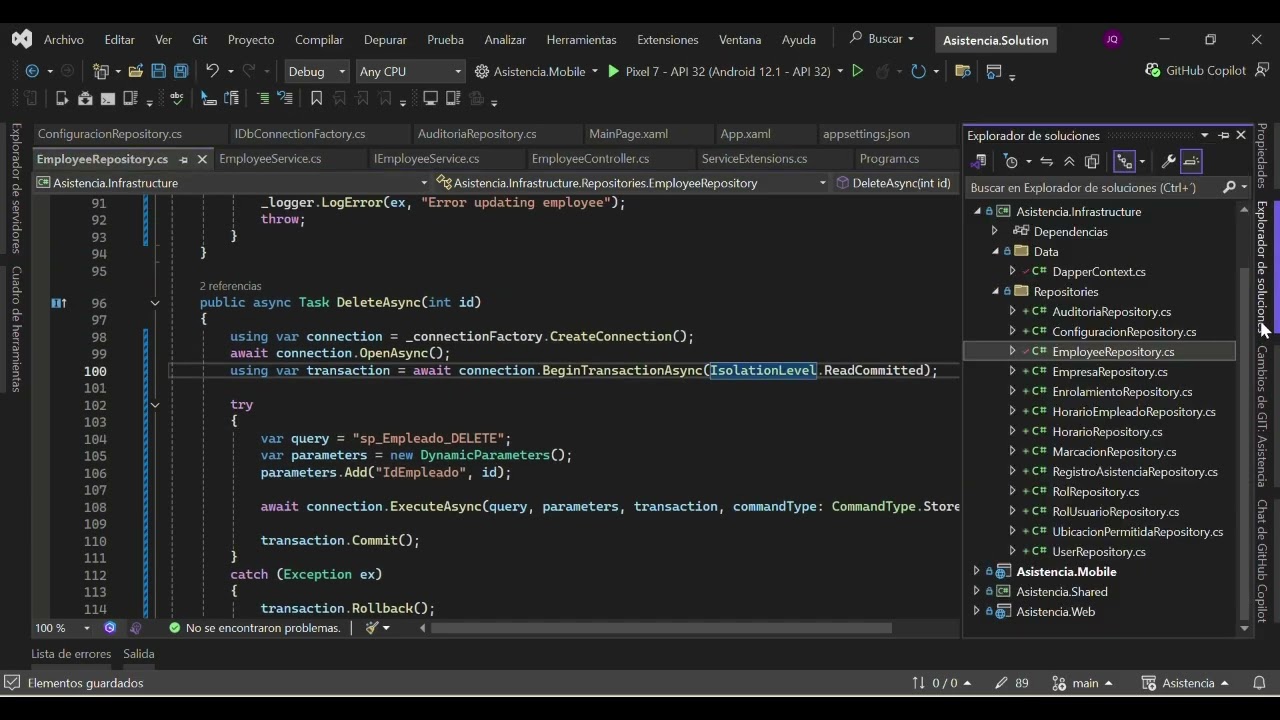The height and width of the screenshot is (720, 1280).
Task: Click the Navigate Backward arrow icon
Action: click(32, 71)
